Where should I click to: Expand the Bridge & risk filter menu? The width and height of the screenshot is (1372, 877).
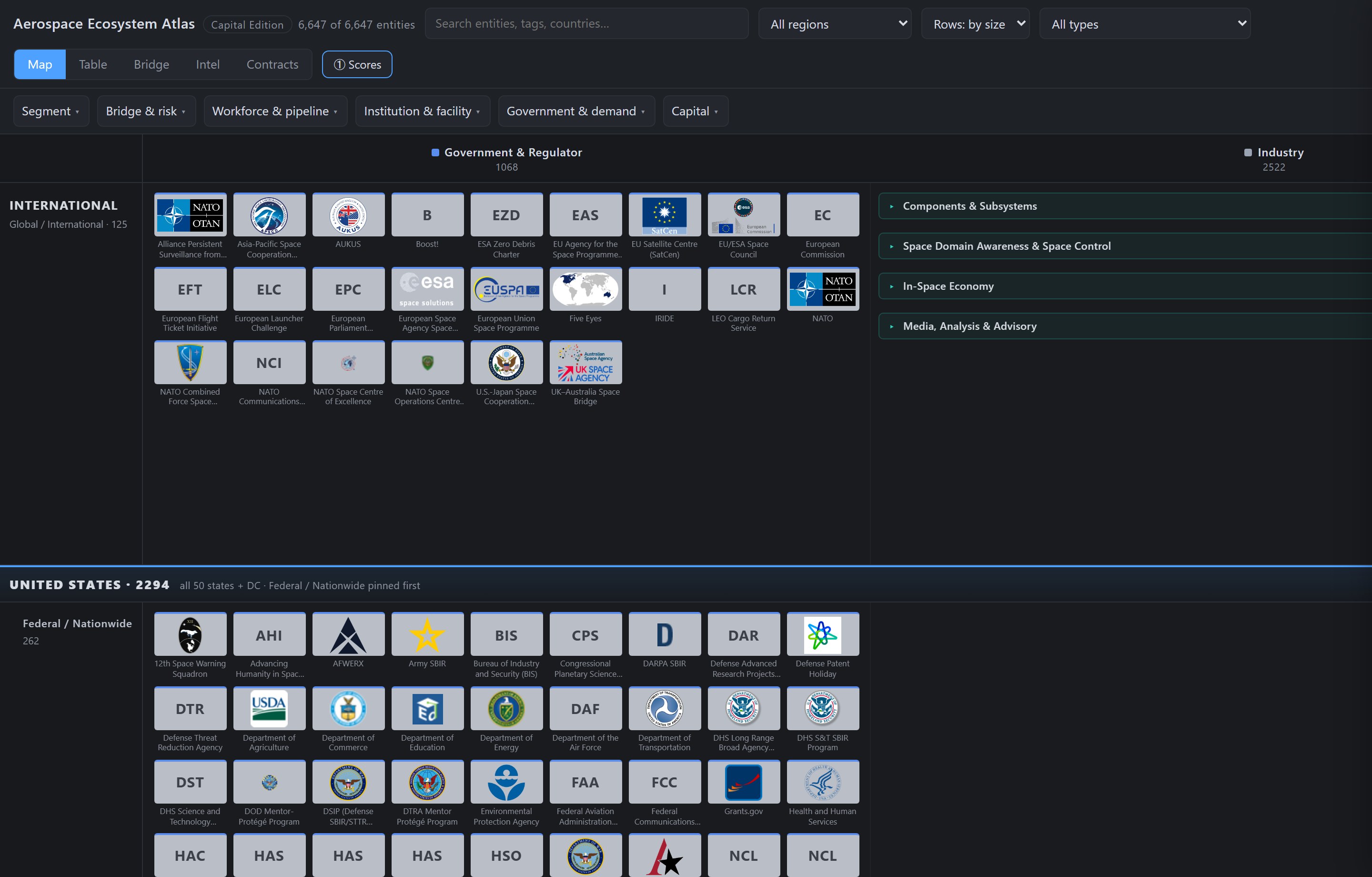pyautogui.click(x=146, y=111)
